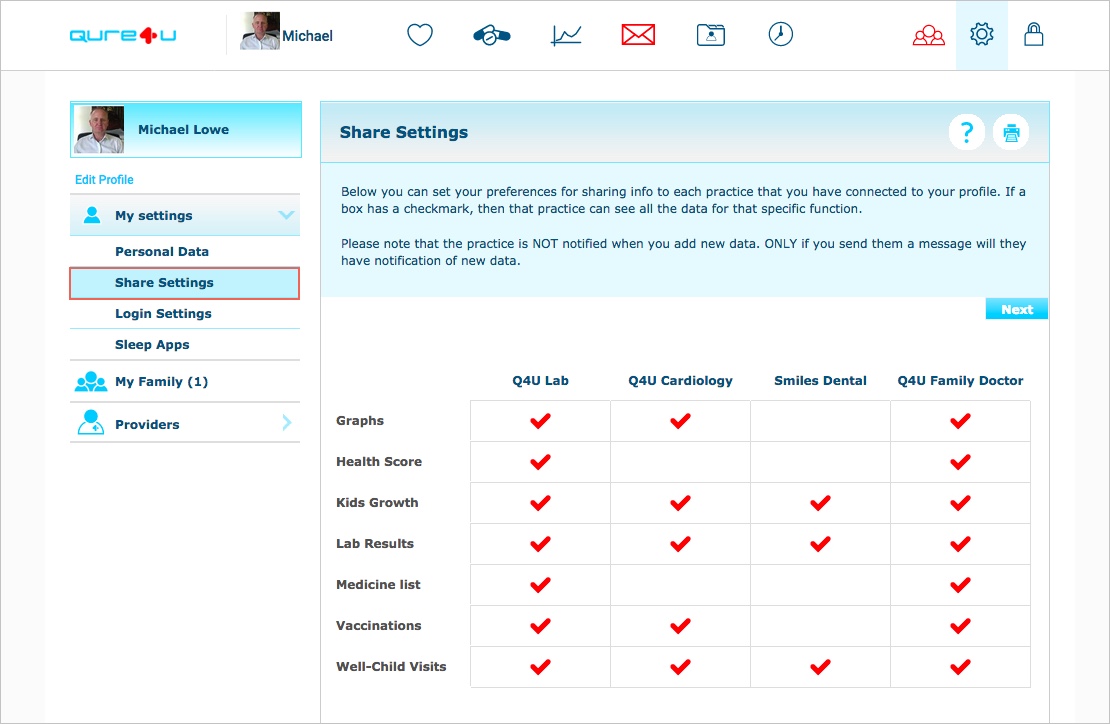Open Personal Data settings
Image resolution: width=1110 pixels, height=724 pixels.
click(185, 251)
